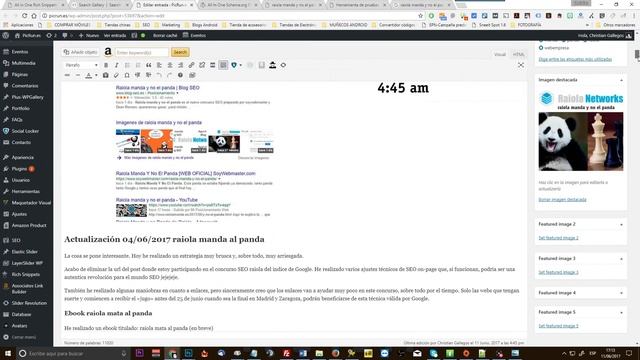The height and width of the screenshot is (360, 640).
Task: Align text right
Action: tap(180, 65)
